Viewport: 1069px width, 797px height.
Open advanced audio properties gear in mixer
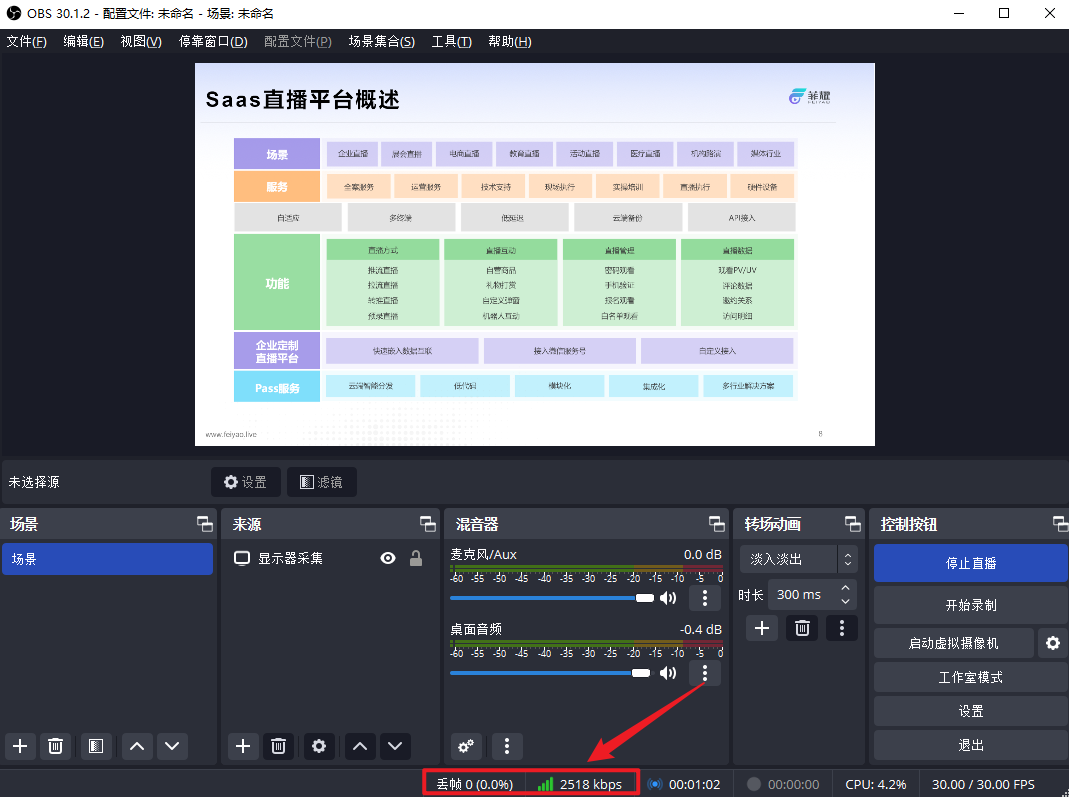[x=465, y=745]
